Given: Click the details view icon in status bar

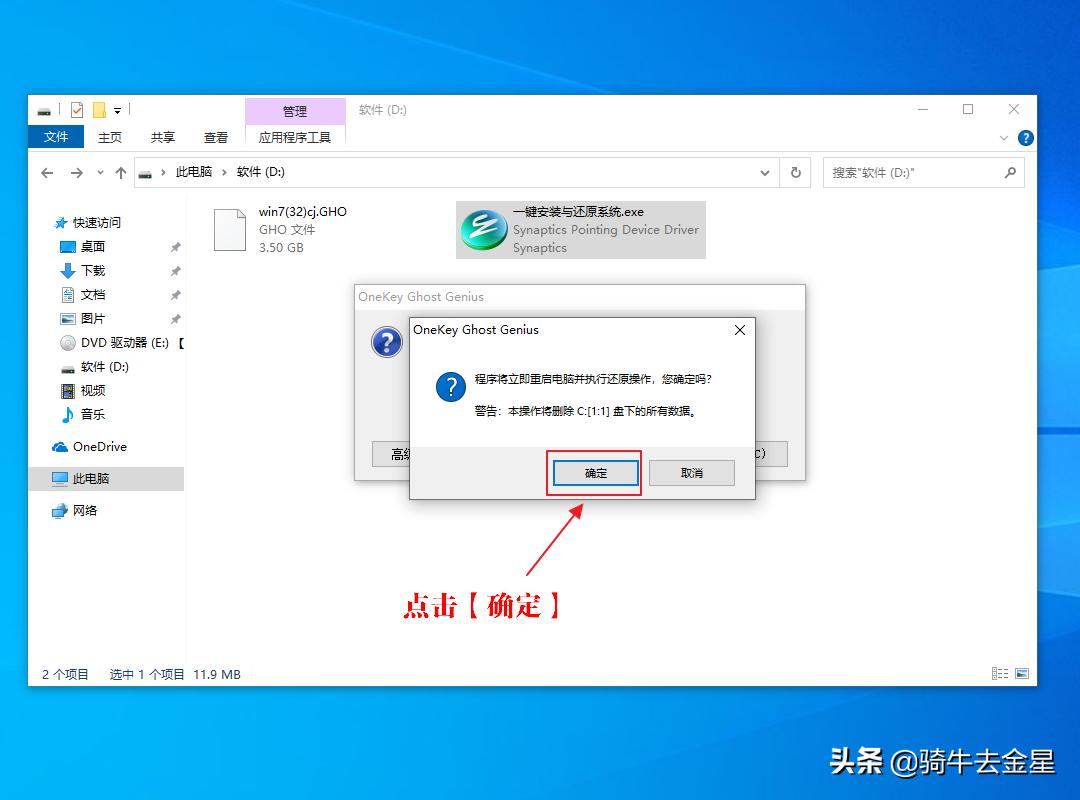Looking at the screenshot, I should [999, 673].
